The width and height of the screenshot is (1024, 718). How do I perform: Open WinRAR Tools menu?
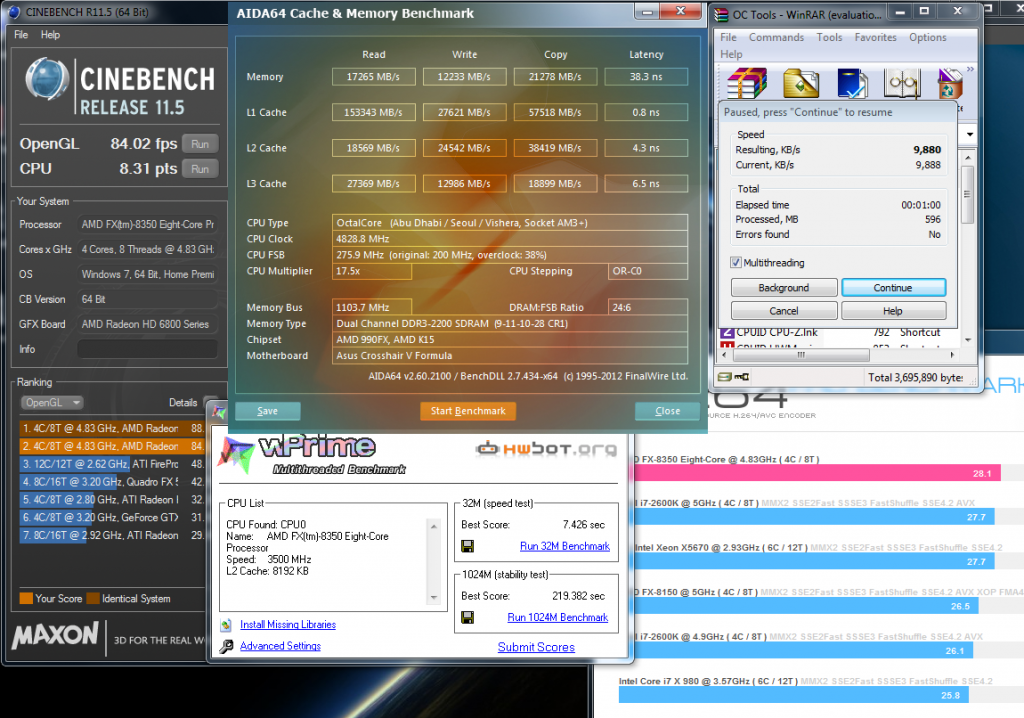(829, 37)
